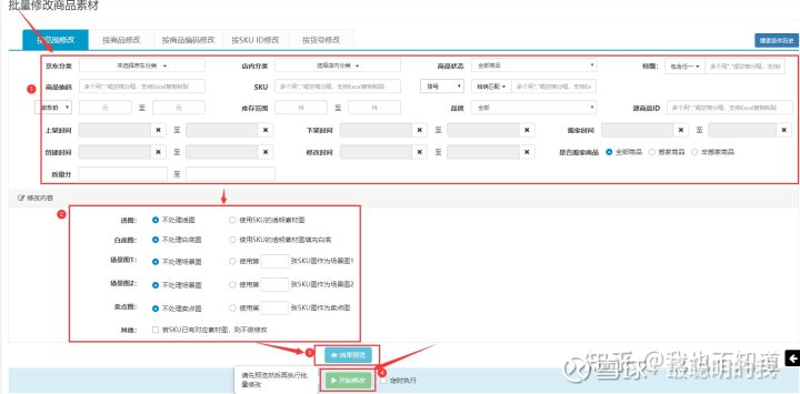
Task: Clear the 修改时间 start date with its X
Action: (x=419, y=152)
